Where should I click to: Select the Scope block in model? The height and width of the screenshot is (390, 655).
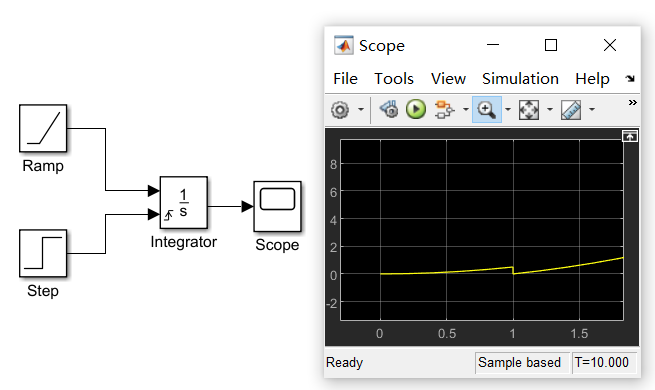(x=277, y=206)
